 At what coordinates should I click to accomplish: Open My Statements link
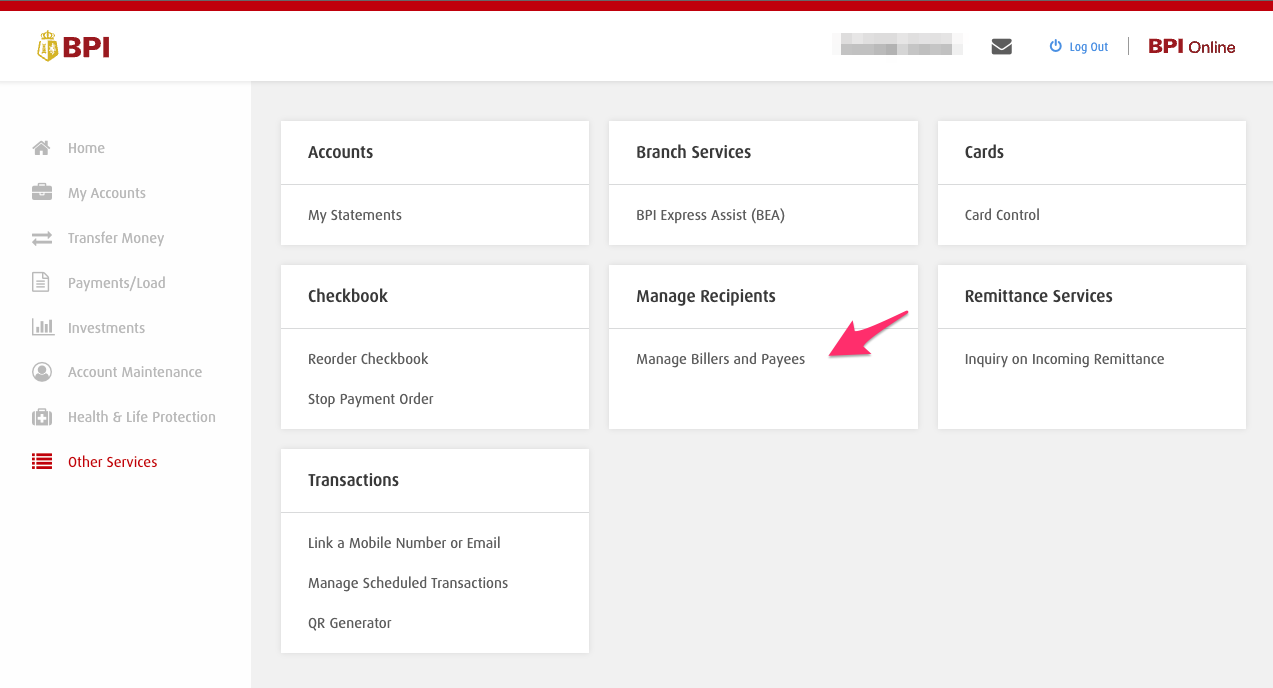pyautogui.click(x=355, y=215)
